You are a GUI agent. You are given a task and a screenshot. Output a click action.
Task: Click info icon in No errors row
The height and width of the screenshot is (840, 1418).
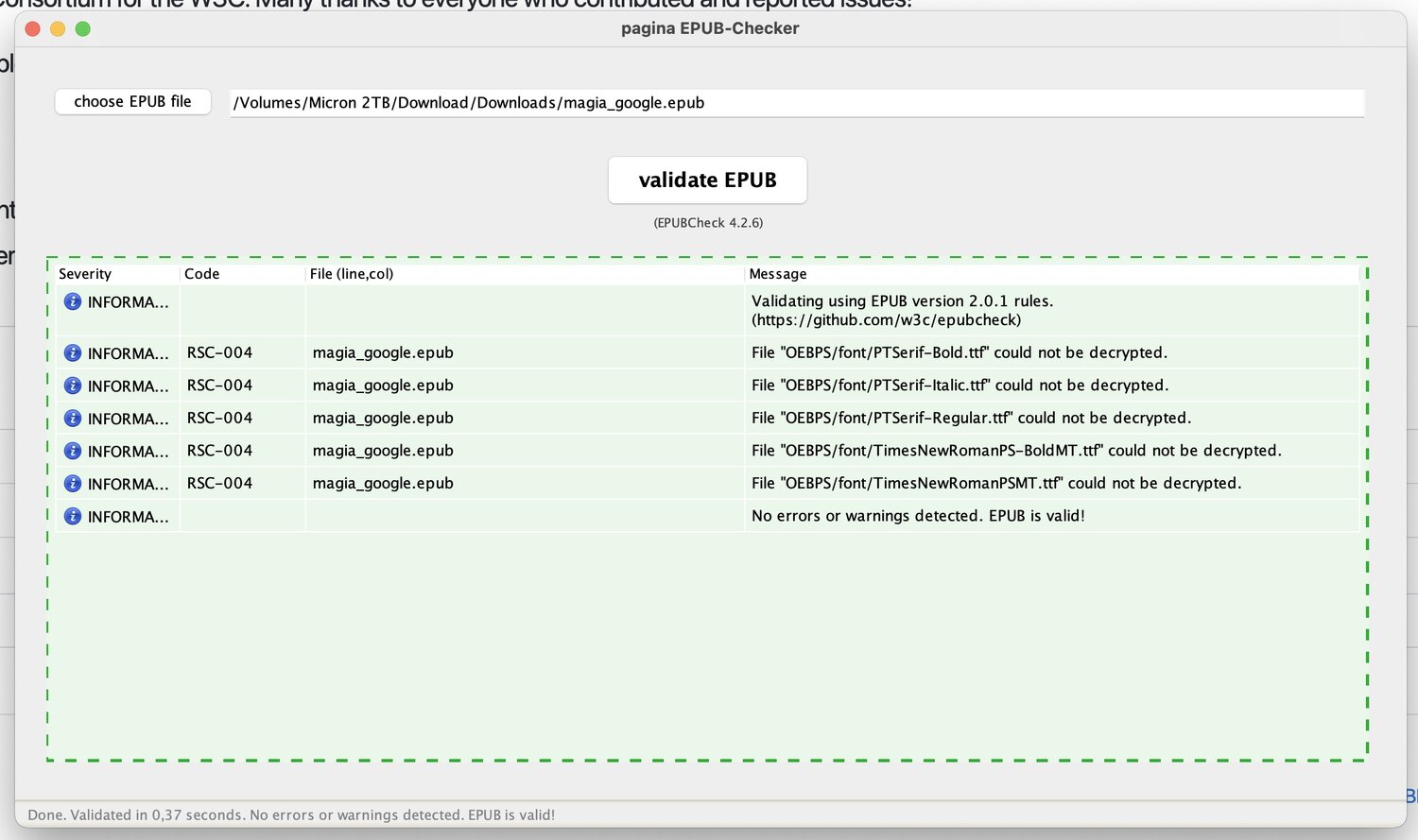(72, 516)
